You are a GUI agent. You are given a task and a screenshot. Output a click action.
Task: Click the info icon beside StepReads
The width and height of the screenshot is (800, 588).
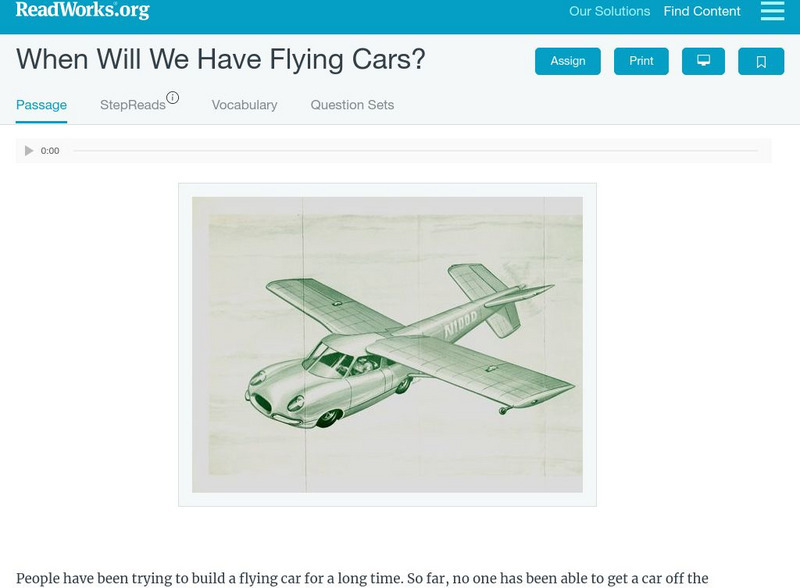pyautogui.click(x=173, y=98)
